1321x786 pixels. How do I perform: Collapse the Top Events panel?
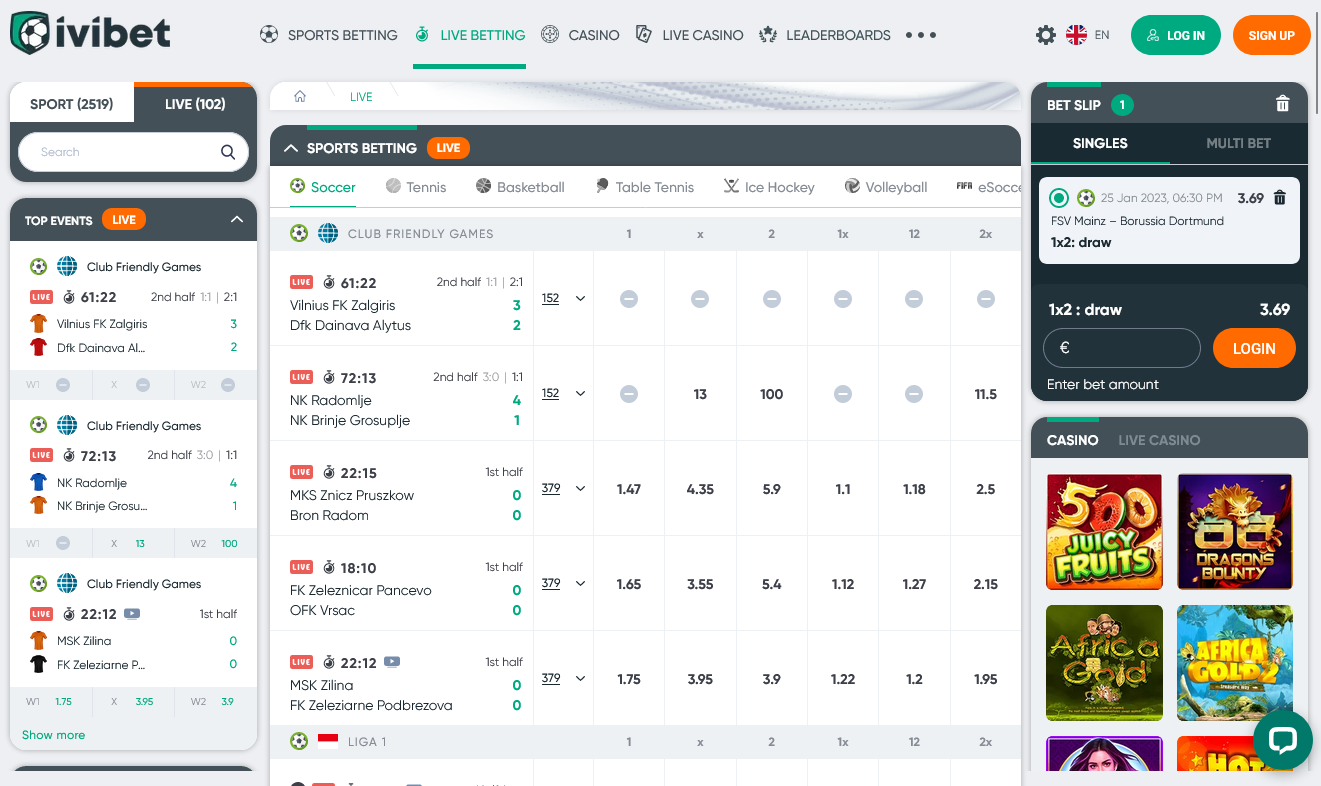[237, 220]
